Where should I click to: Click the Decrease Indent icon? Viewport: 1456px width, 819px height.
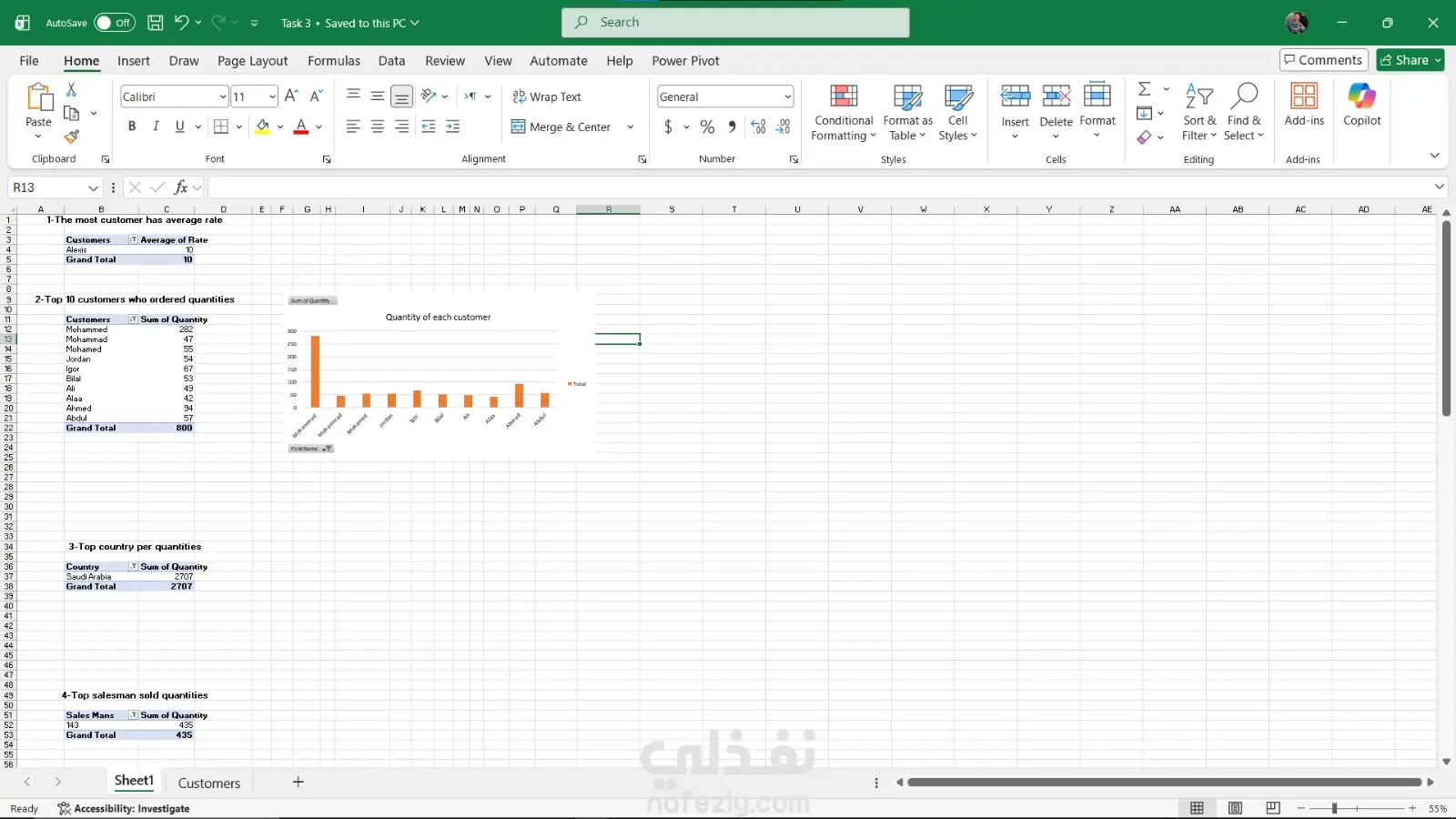(429, 126)
